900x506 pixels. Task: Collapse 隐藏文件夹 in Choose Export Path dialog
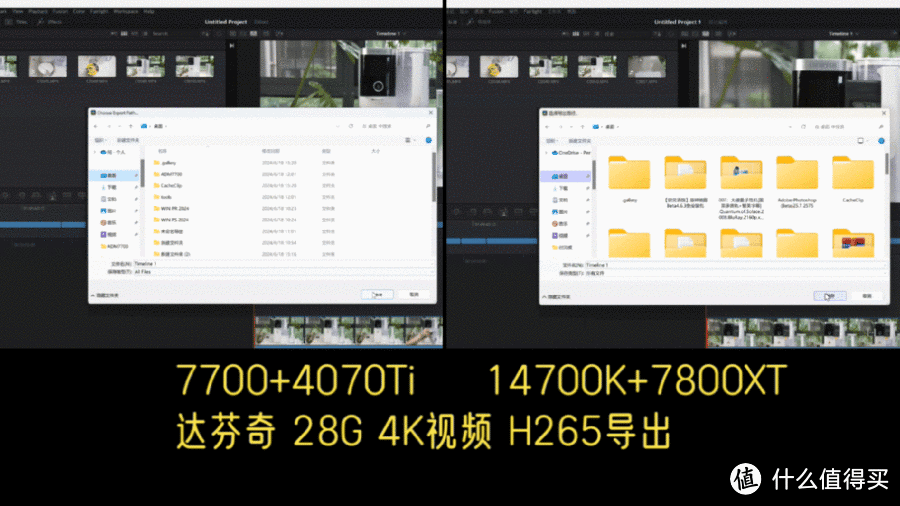[105, 295]
